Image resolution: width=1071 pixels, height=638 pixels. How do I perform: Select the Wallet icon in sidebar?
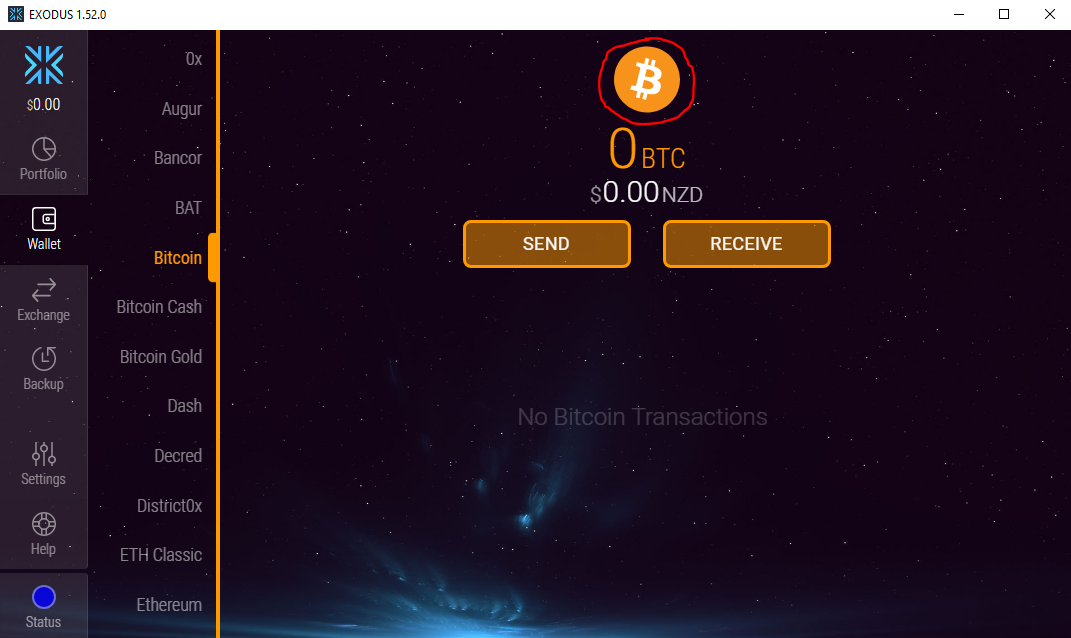[x=44, y=219]
